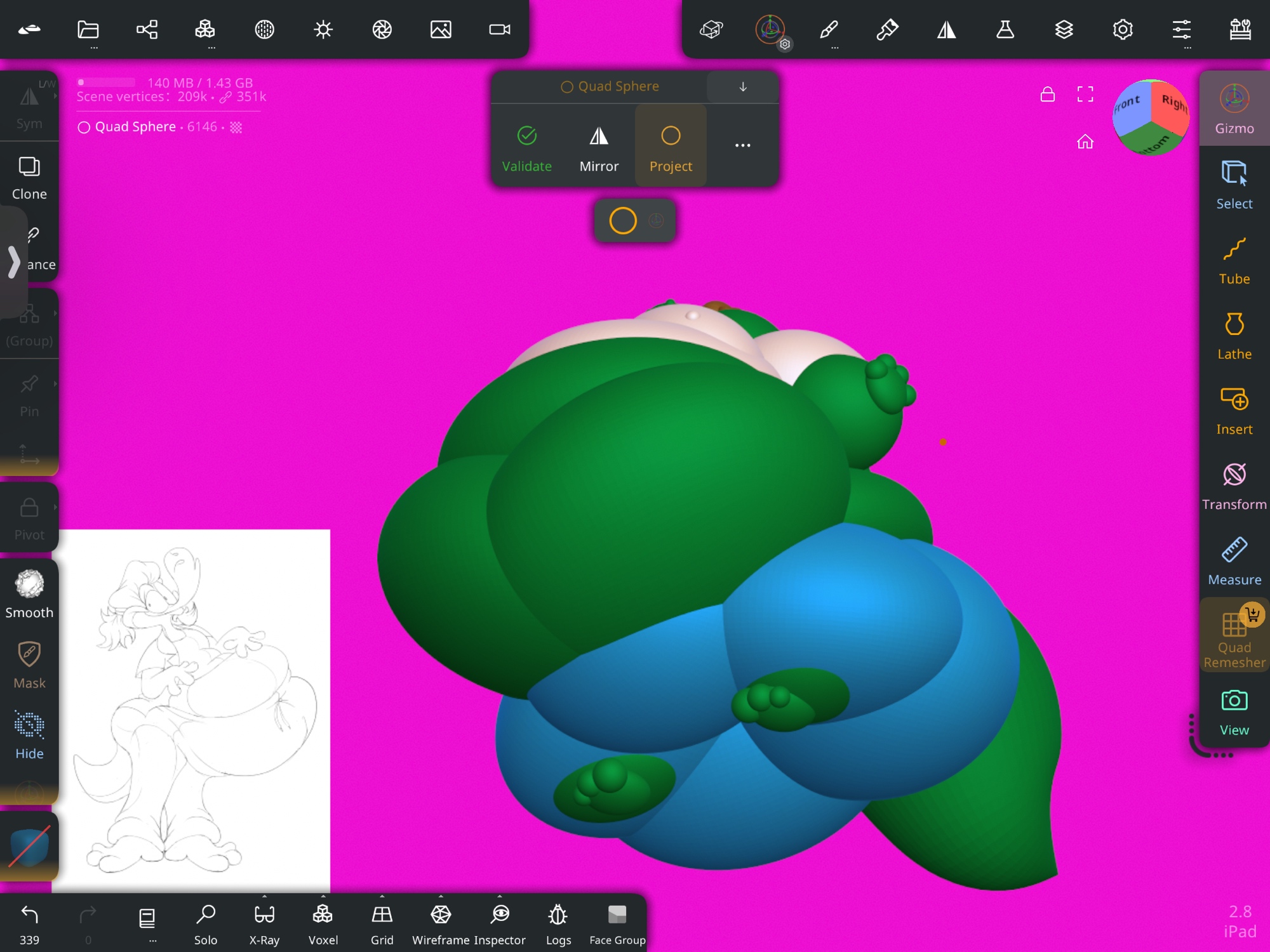1270x952 pixels.
Task: Expand Quad Sphere panel down arrow
Action: point(742,87)
